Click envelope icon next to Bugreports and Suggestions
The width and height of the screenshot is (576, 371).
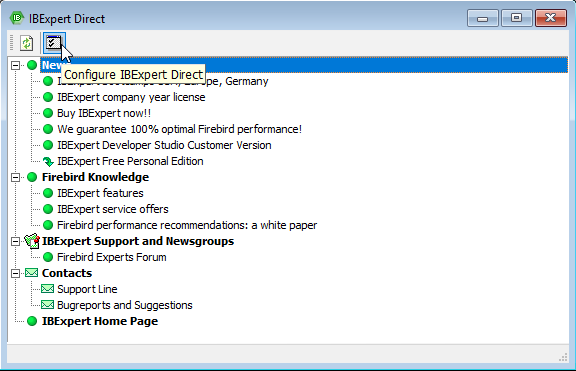pyautogui.click(x=47, y=305)
